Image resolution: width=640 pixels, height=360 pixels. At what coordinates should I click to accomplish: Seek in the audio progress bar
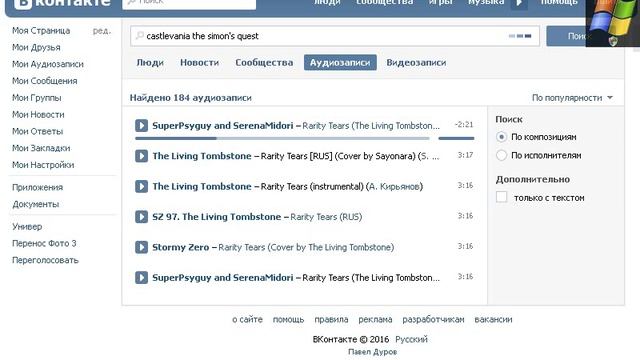pos(282,138)
